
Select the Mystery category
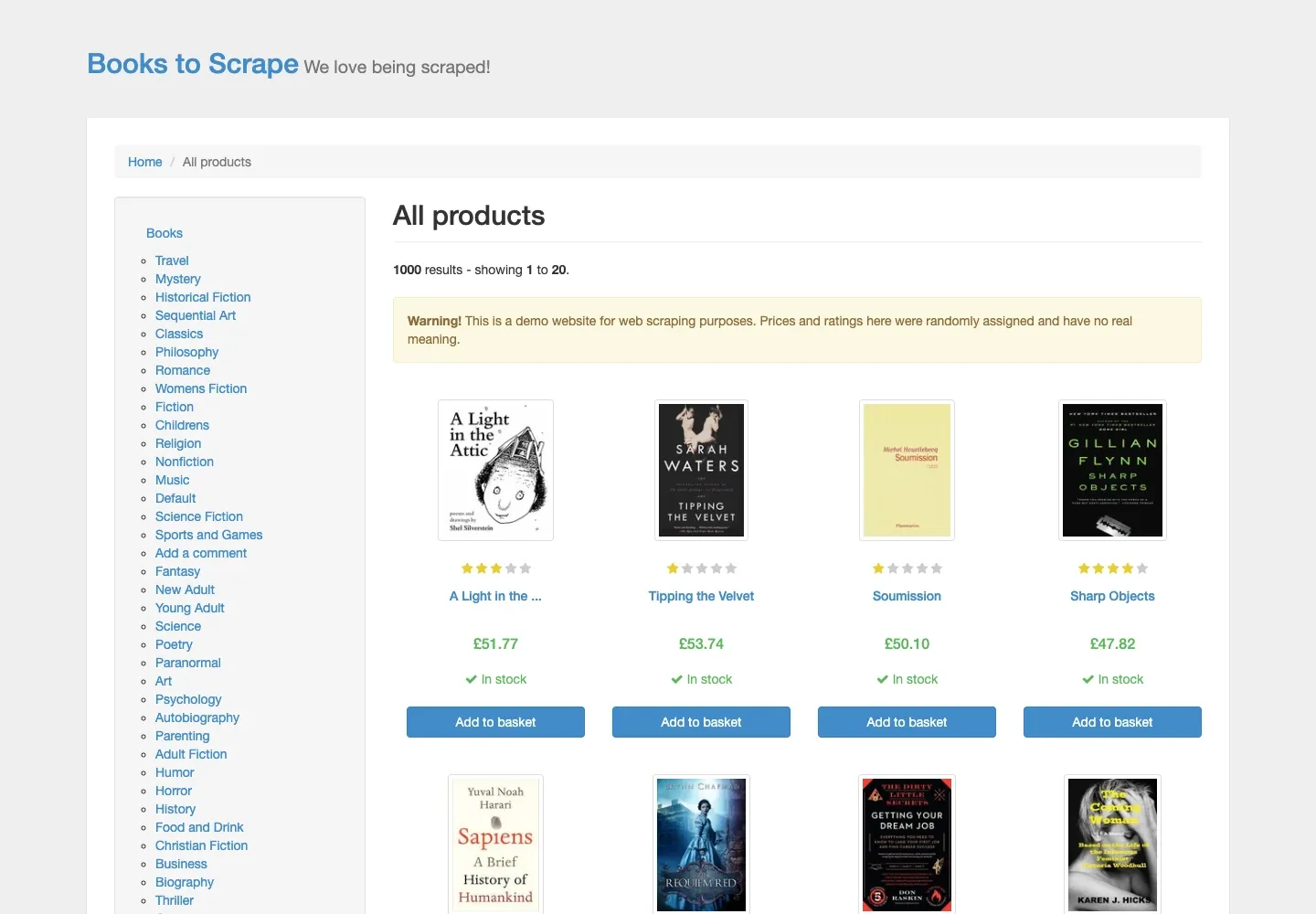178,279
